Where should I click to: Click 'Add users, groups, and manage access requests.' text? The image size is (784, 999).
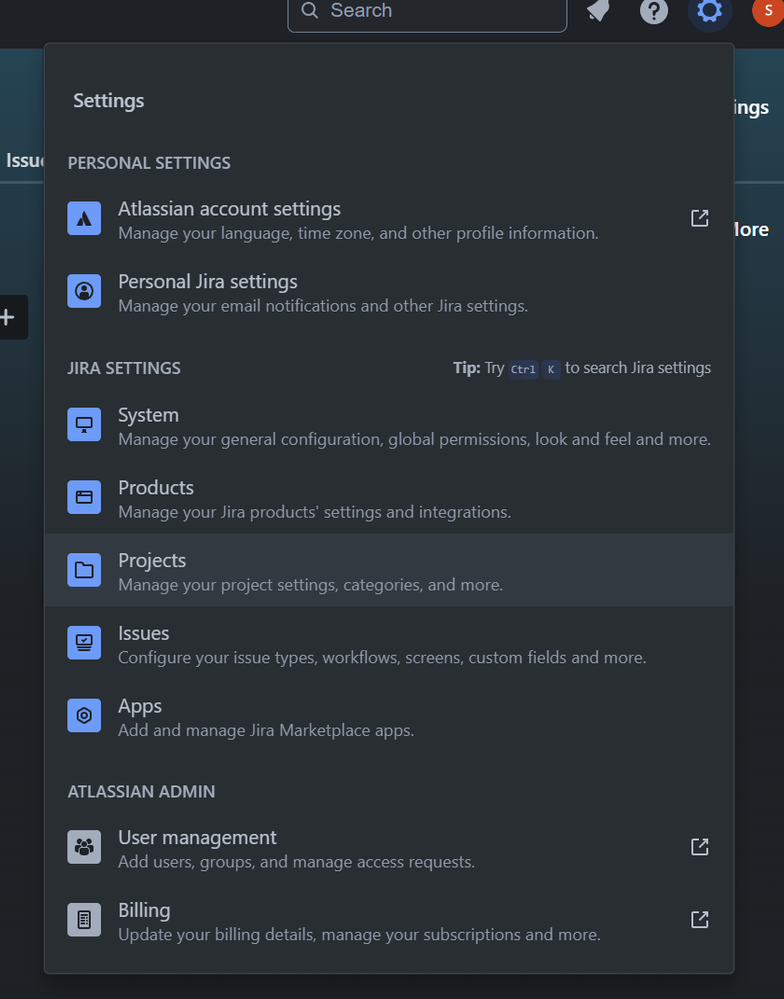(x=296, y=862)
